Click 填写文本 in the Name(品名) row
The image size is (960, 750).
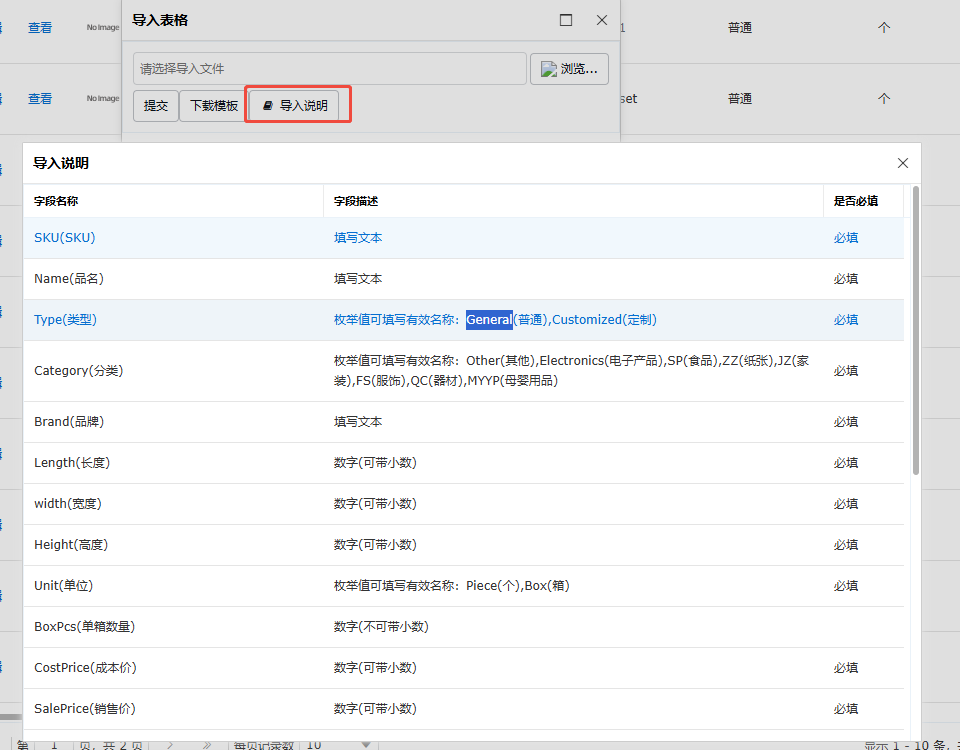pos(358,279)
